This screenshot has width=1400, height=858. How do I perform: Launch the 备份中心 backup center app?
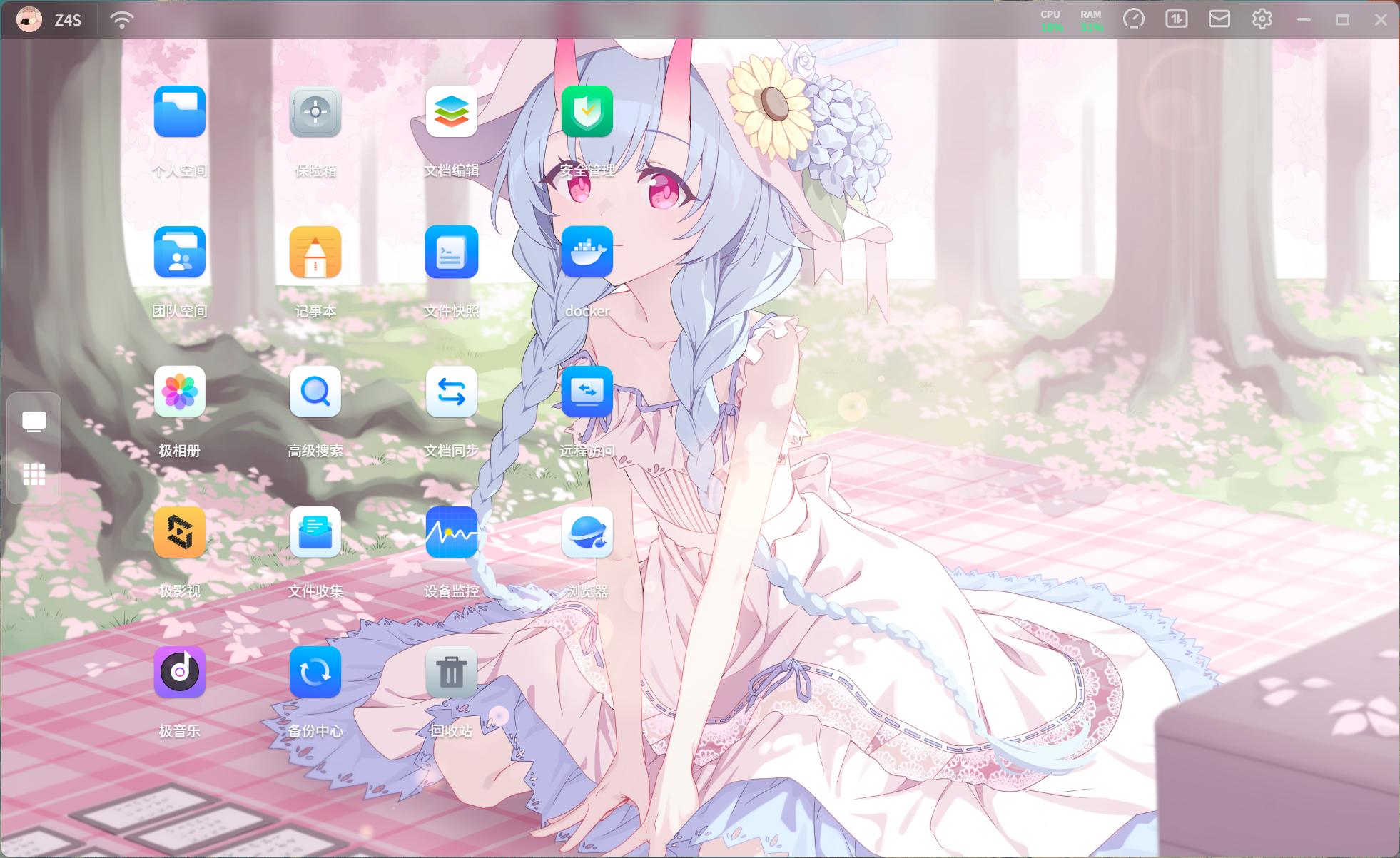[x=315, y=672]
